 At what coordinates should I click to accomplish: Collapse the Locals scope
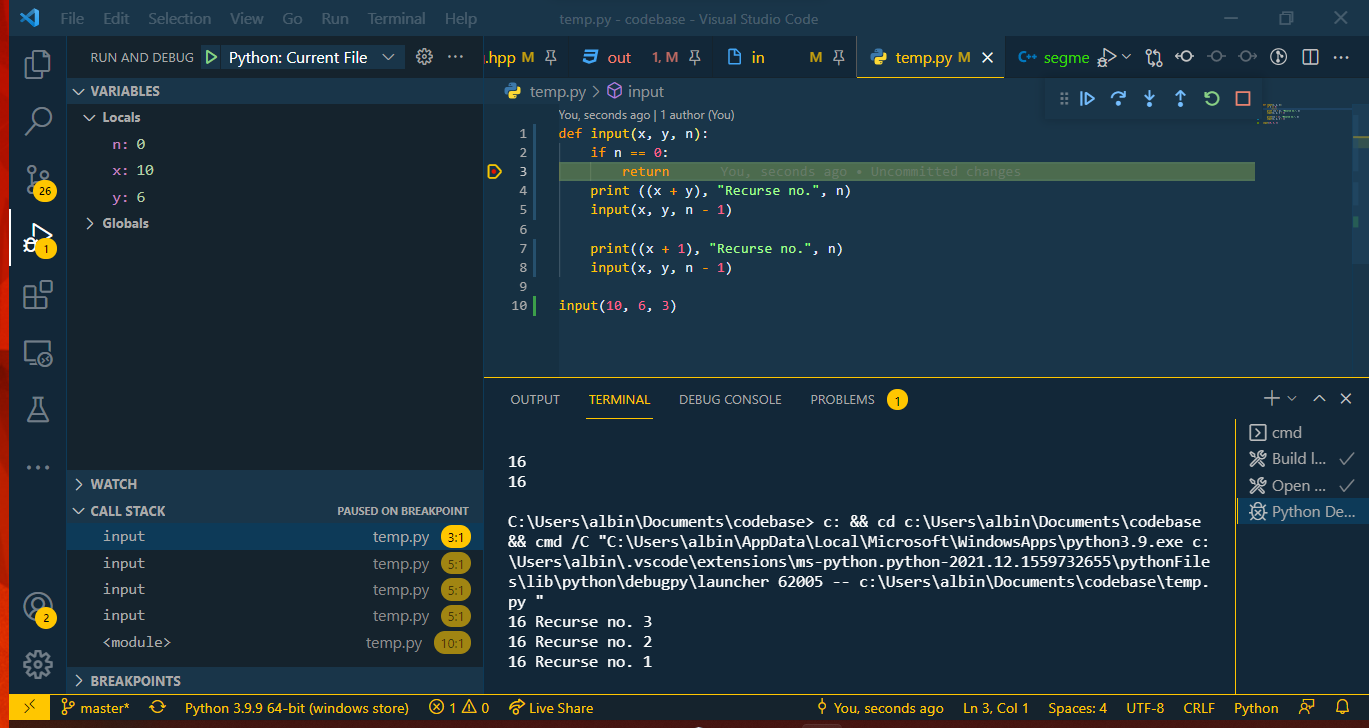(275, 117)
